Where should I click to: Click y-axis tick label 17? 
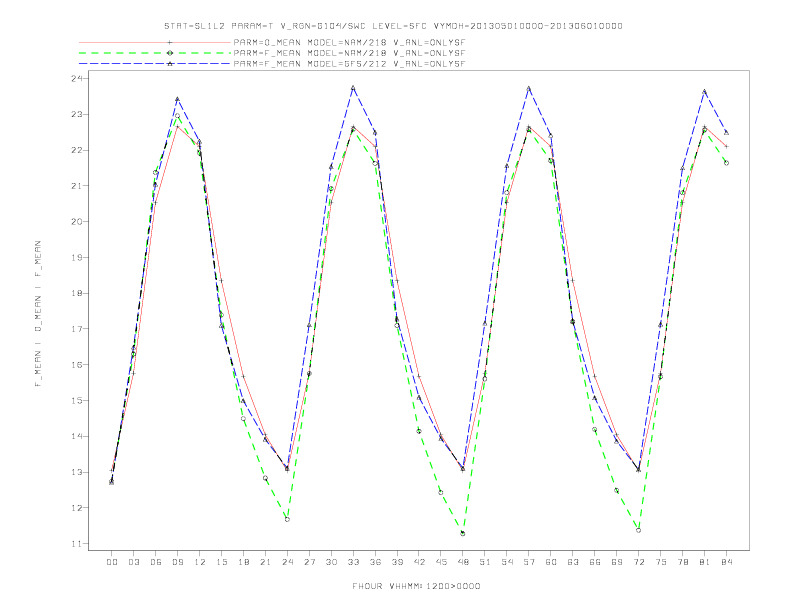(x=76, y=329)
